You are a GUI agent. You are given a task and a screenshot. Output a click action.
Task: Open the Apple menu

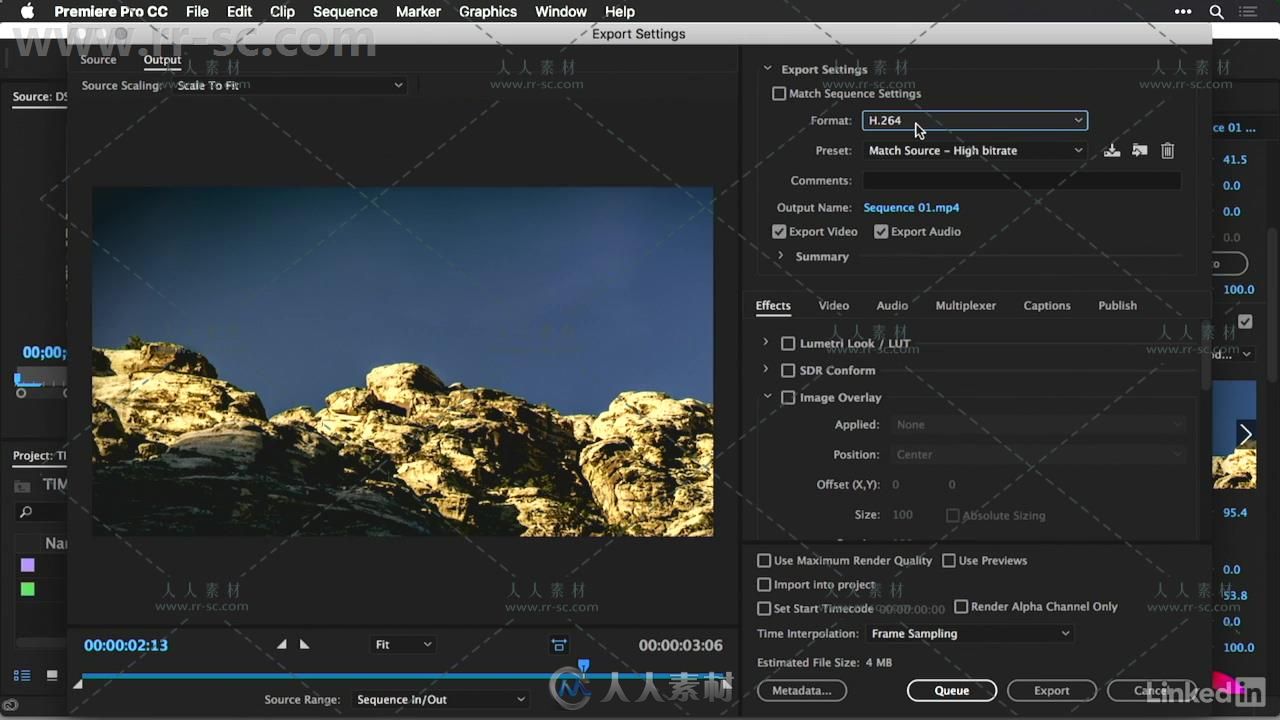pyautogui.click(x=27, y=12)
